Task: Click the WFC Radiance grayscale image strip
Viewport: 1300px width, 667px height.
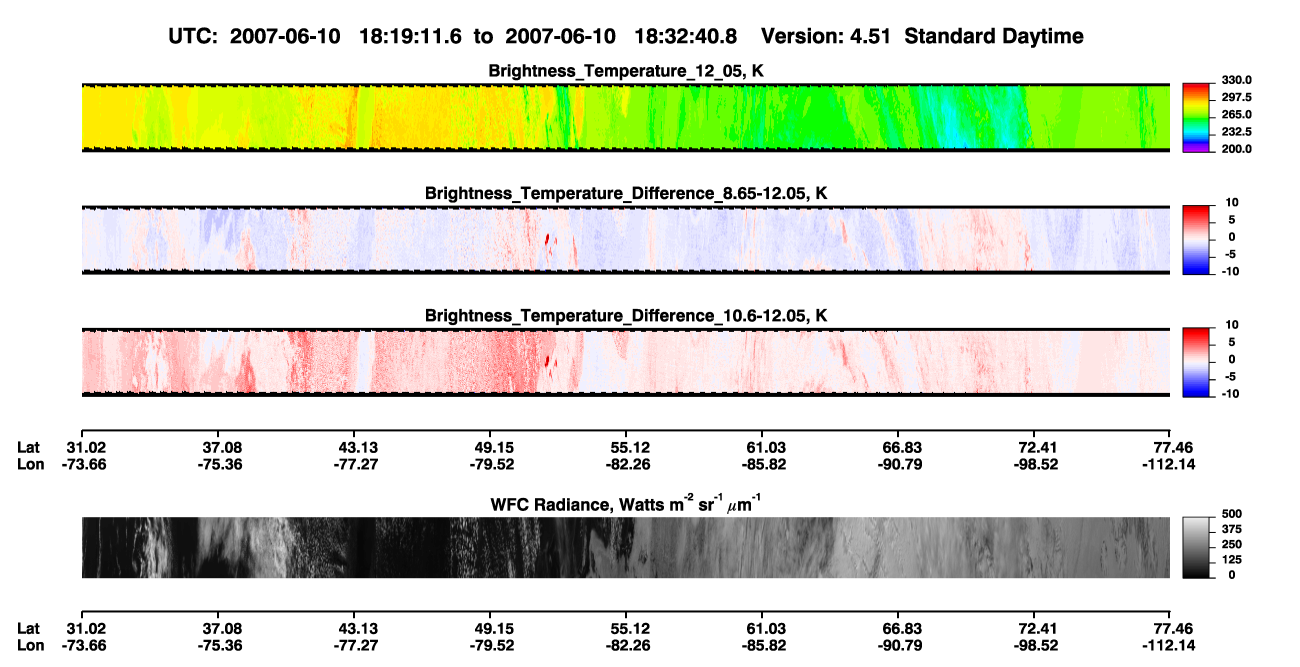Action: (625, 548)
